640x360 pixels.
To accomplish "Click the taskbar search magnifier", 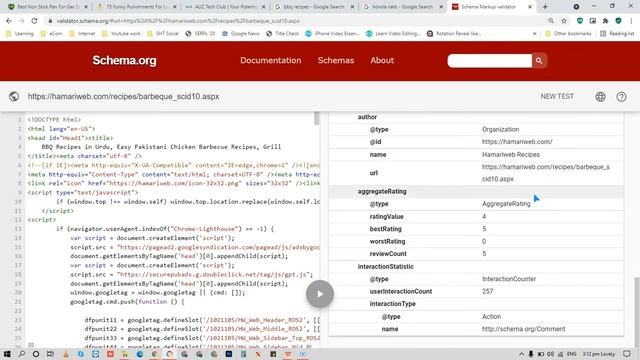I will (x=22, y=354).
